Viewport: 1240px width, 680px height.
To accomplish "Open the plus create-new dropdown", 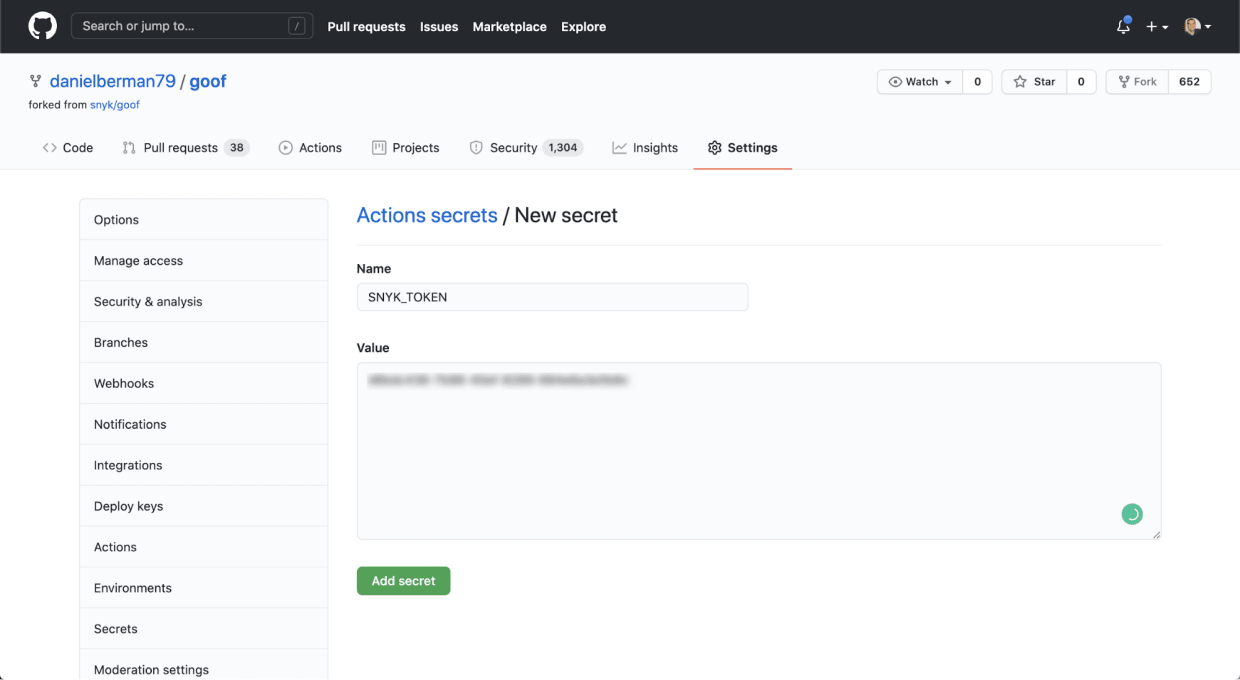I will point(1157,27).
